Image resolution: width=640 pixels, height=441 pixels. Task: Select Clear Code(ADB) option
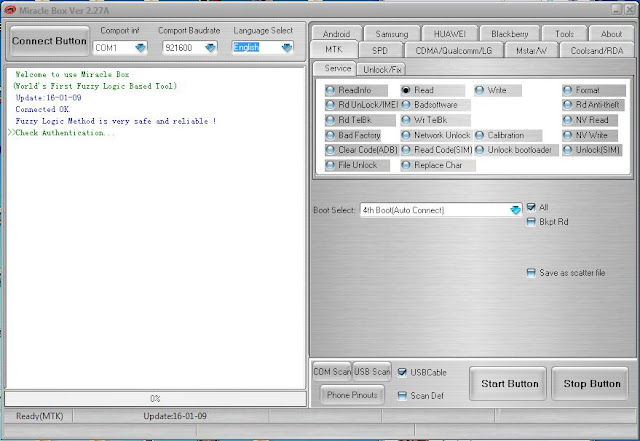[x=361, y=150]
